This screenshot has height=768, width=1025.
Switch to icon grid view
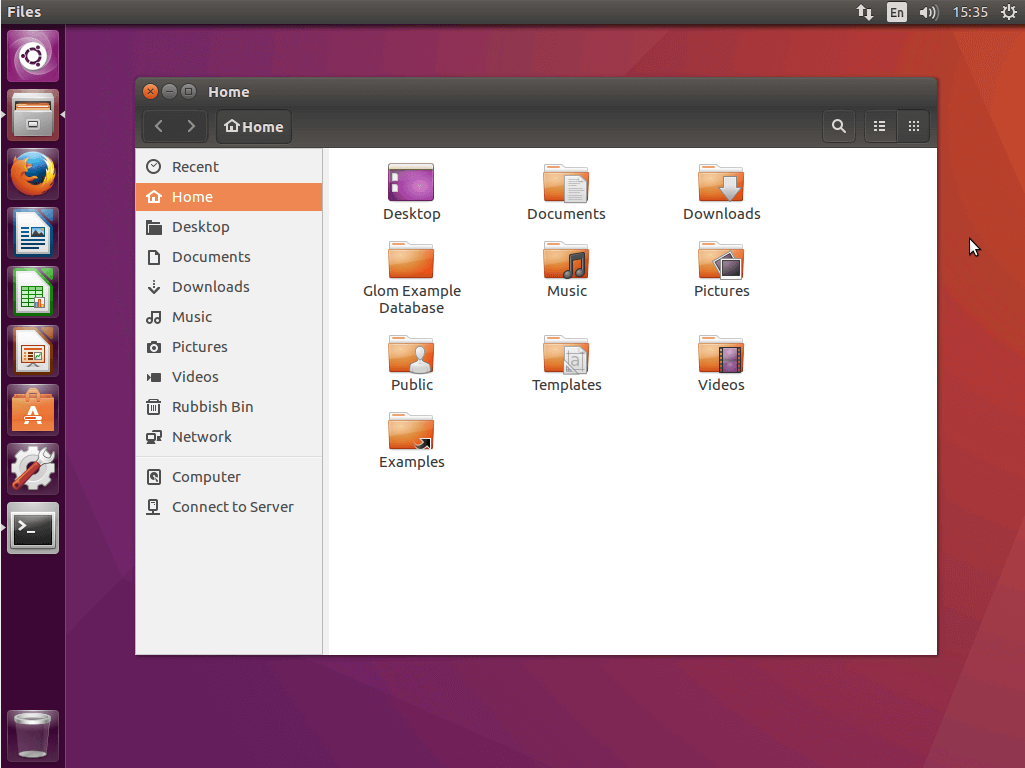coord(914,126)
